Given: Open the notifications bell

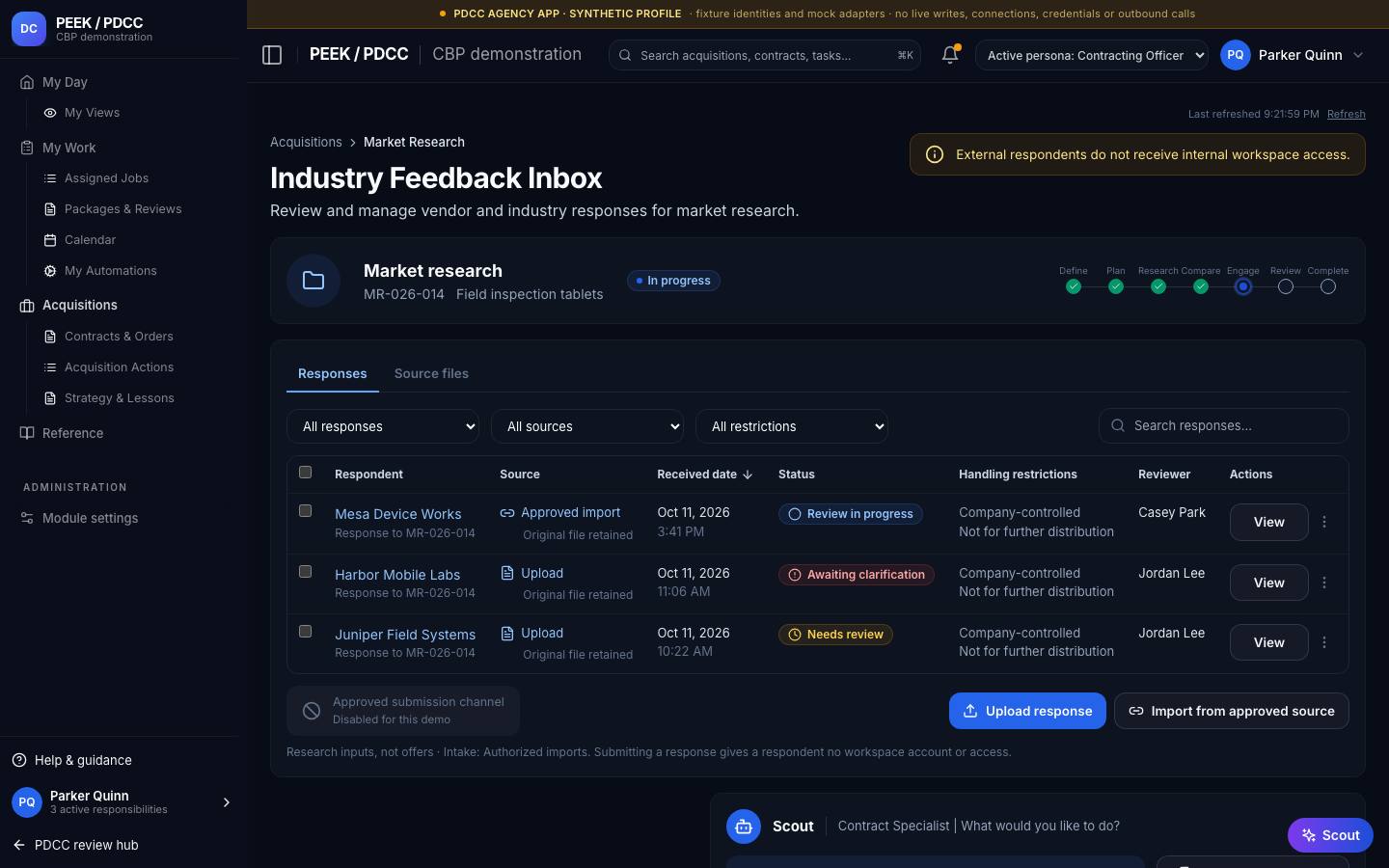Looking at the screenshot, I should pos(950,55).
